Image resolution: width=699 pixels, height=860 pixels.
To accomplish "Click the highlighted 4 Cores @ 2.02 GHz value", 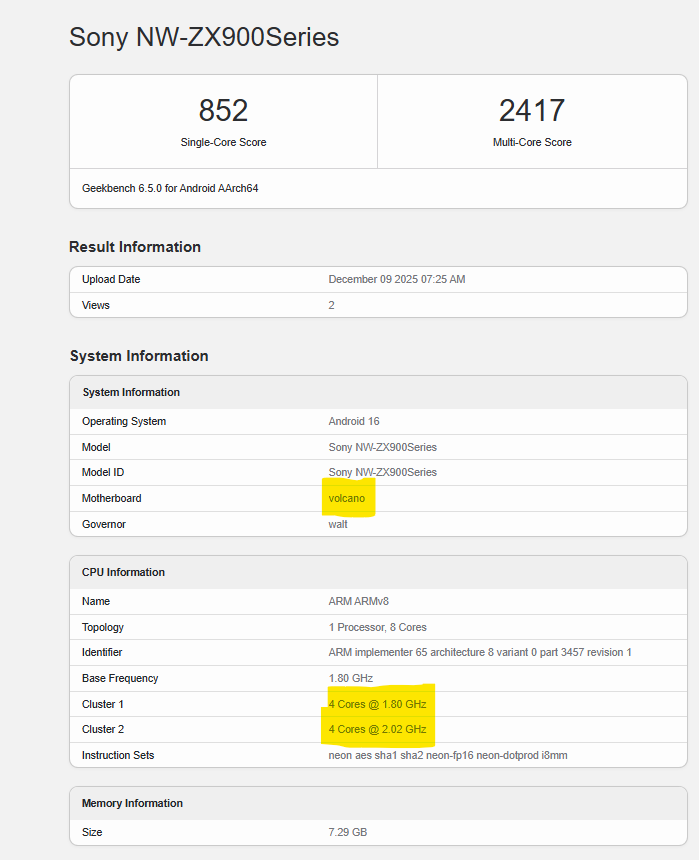I will tap(378, 729).
